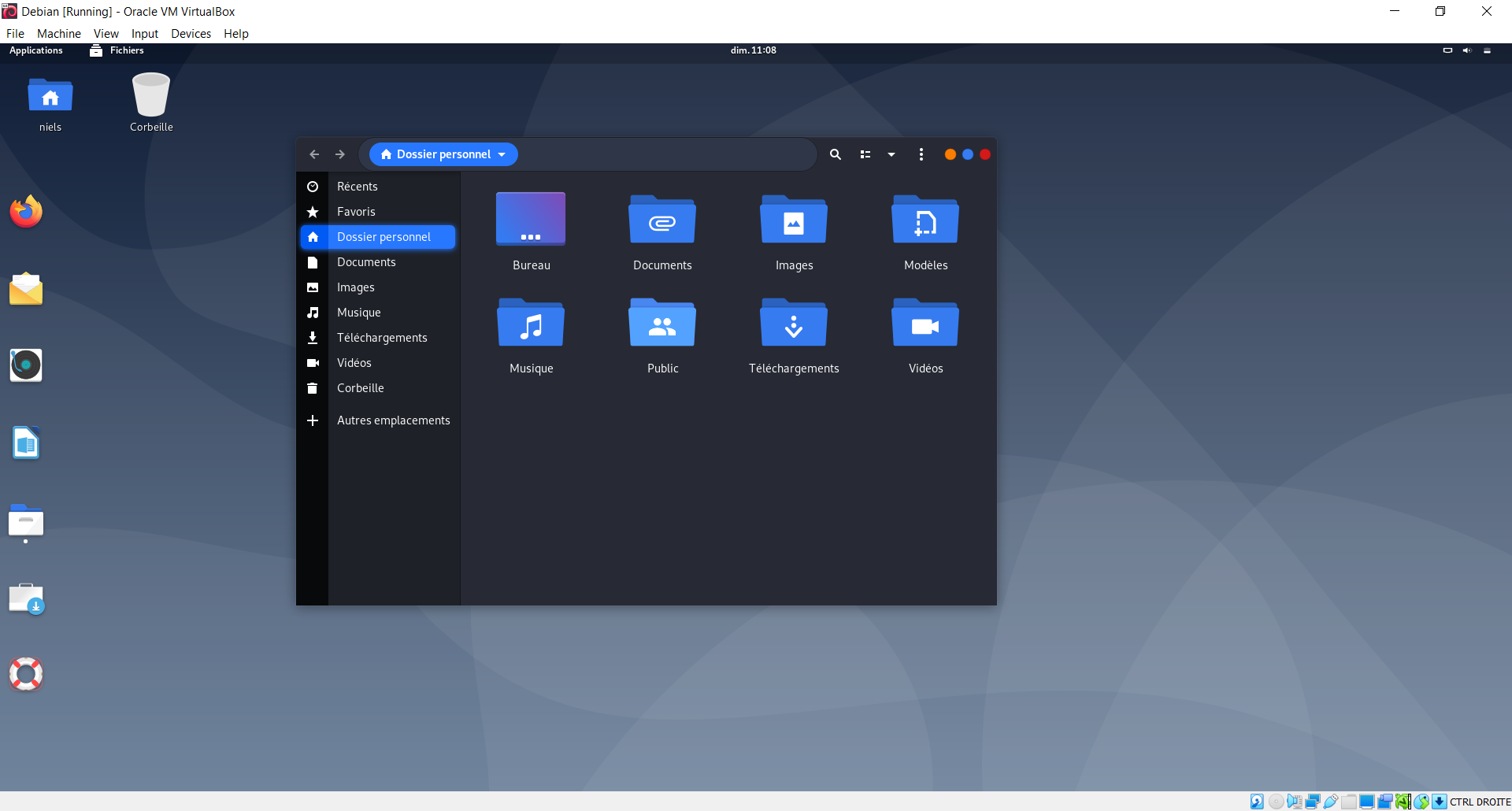Viewport: 1512px width, 811px height.
Task: Open the Applications menu in top panel
Action: [36, 50]
